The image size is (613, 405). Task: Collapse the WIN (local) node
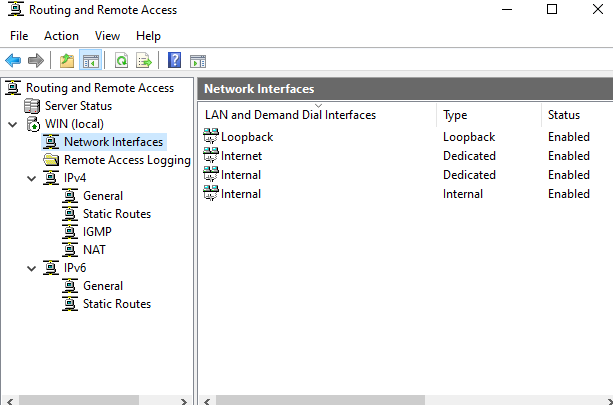click(13, 124)
